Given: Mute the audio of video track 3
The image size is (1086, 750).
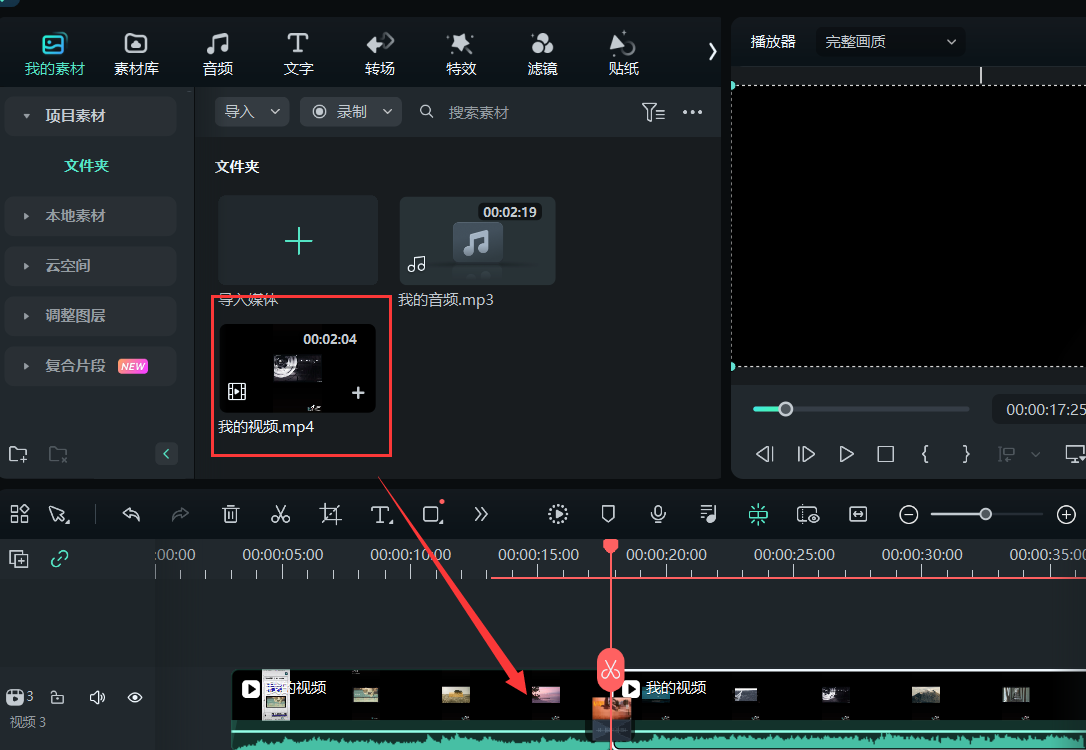Looking at the screenshot, I should [97, 697].
